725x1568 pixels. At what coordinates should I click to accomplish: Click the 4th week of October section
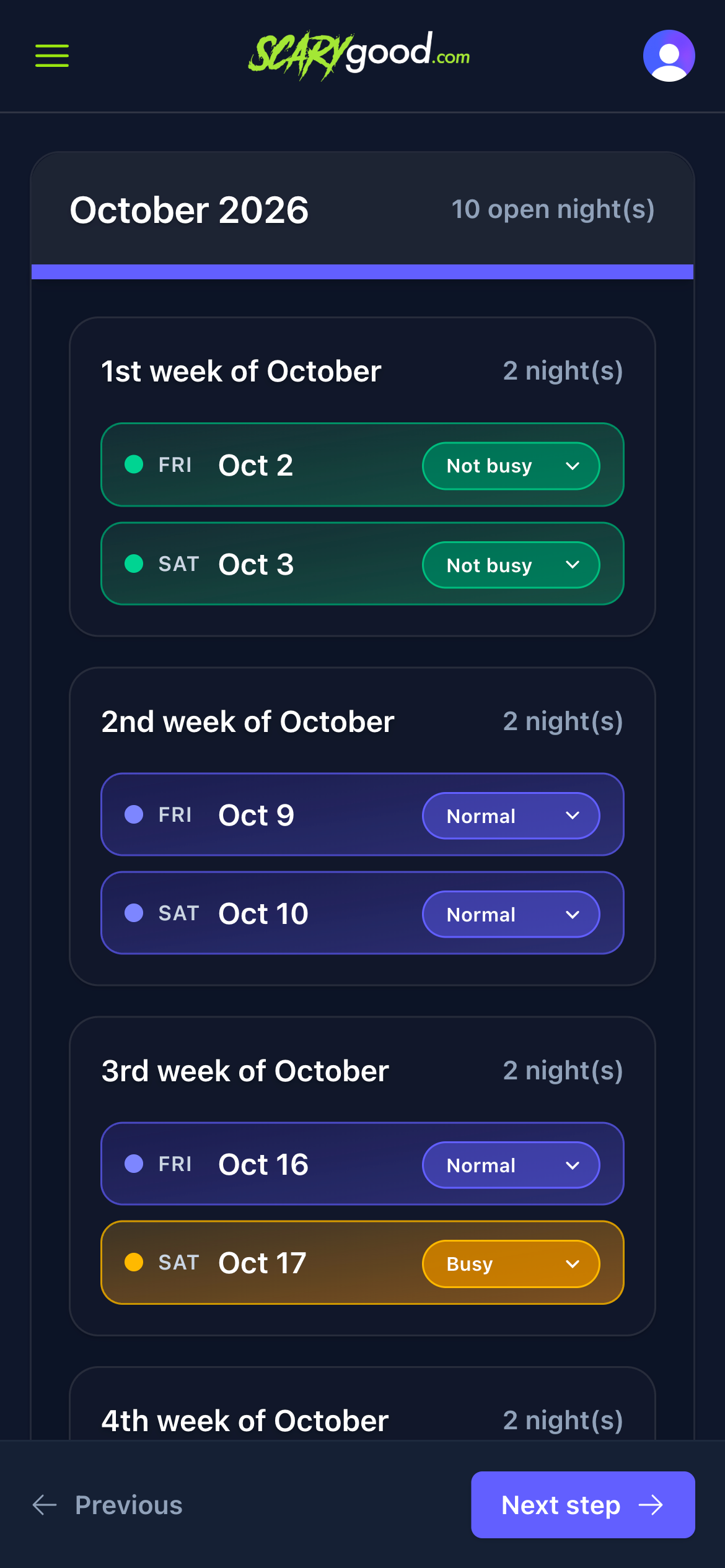click(245, 1421)
